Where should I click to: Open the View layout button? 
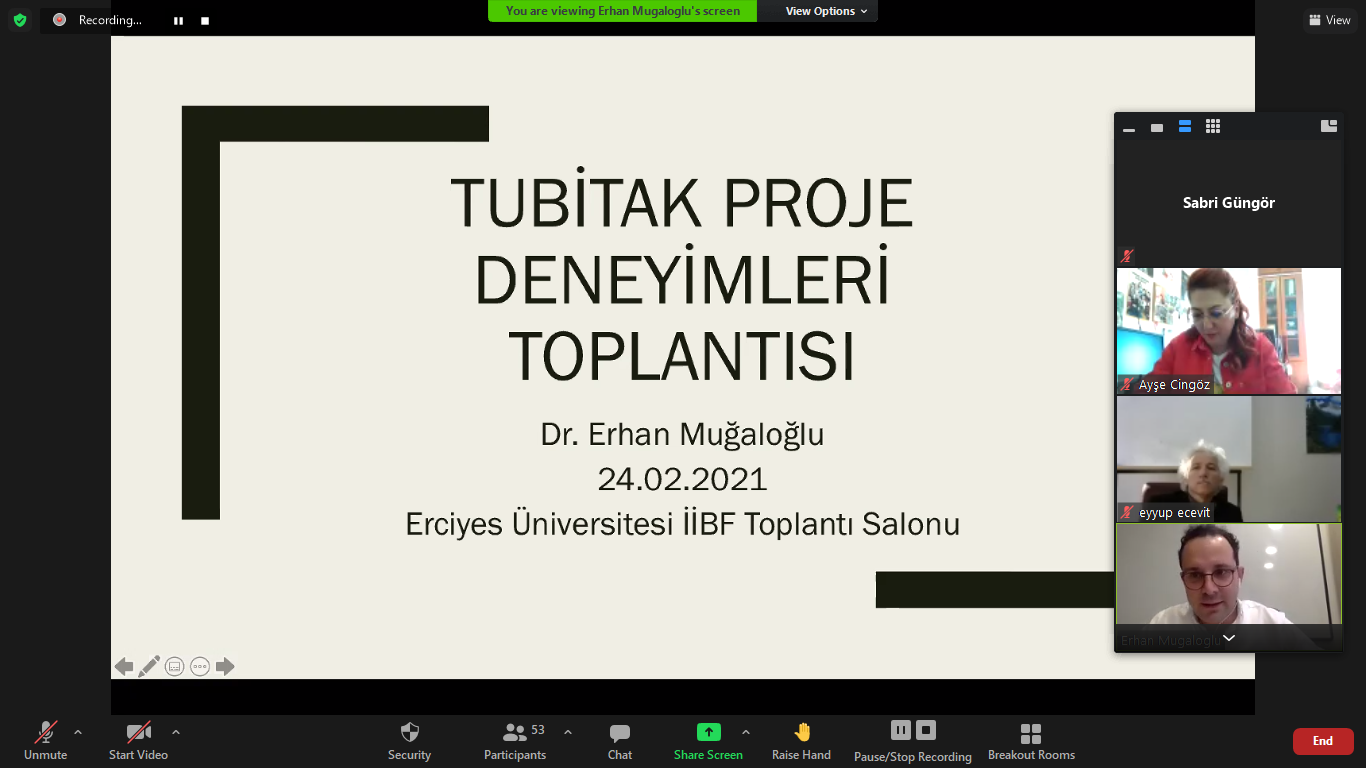coord(1329,20)
